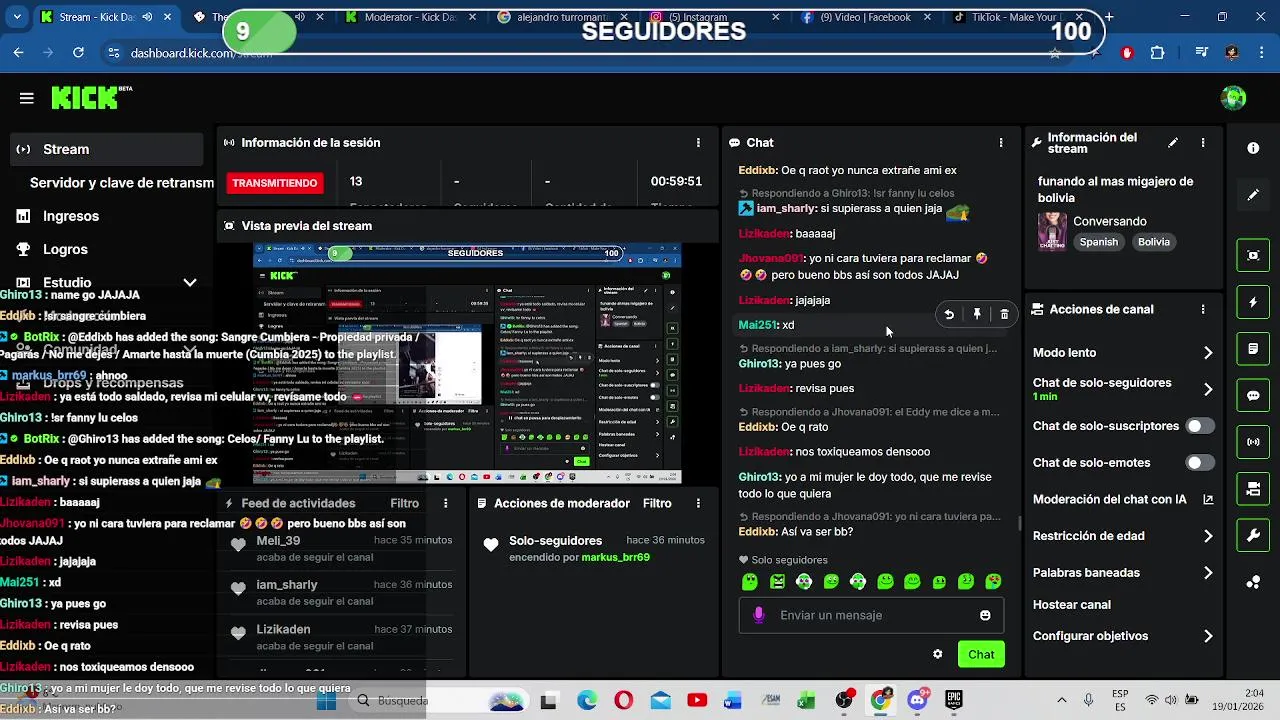This screenshot has width=1280, height=720.
Task: Send message with green Chat button
Action: click(x=981, y=654)
